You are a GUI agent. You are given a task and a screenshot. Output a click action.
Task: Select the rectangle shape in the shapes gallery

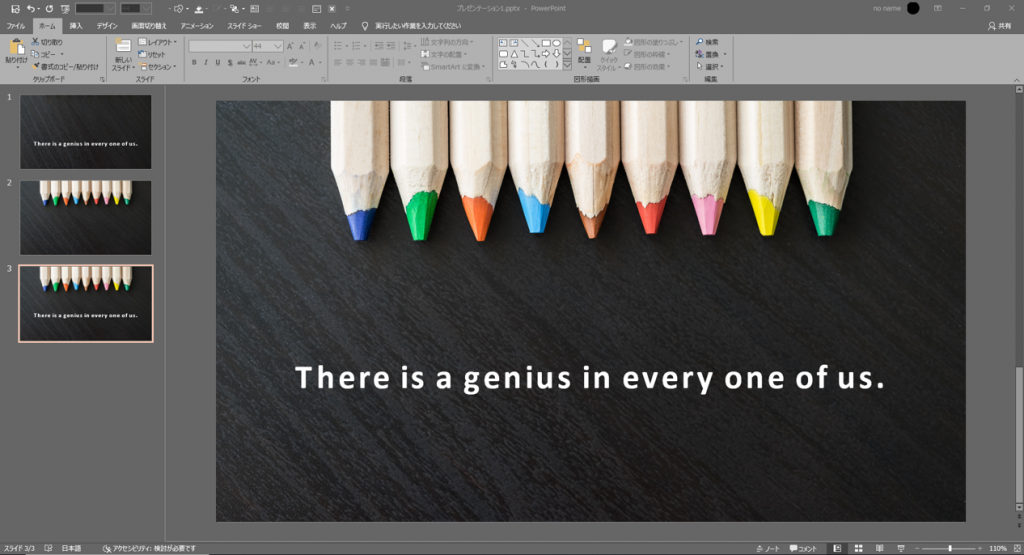(x=545, y=43)
